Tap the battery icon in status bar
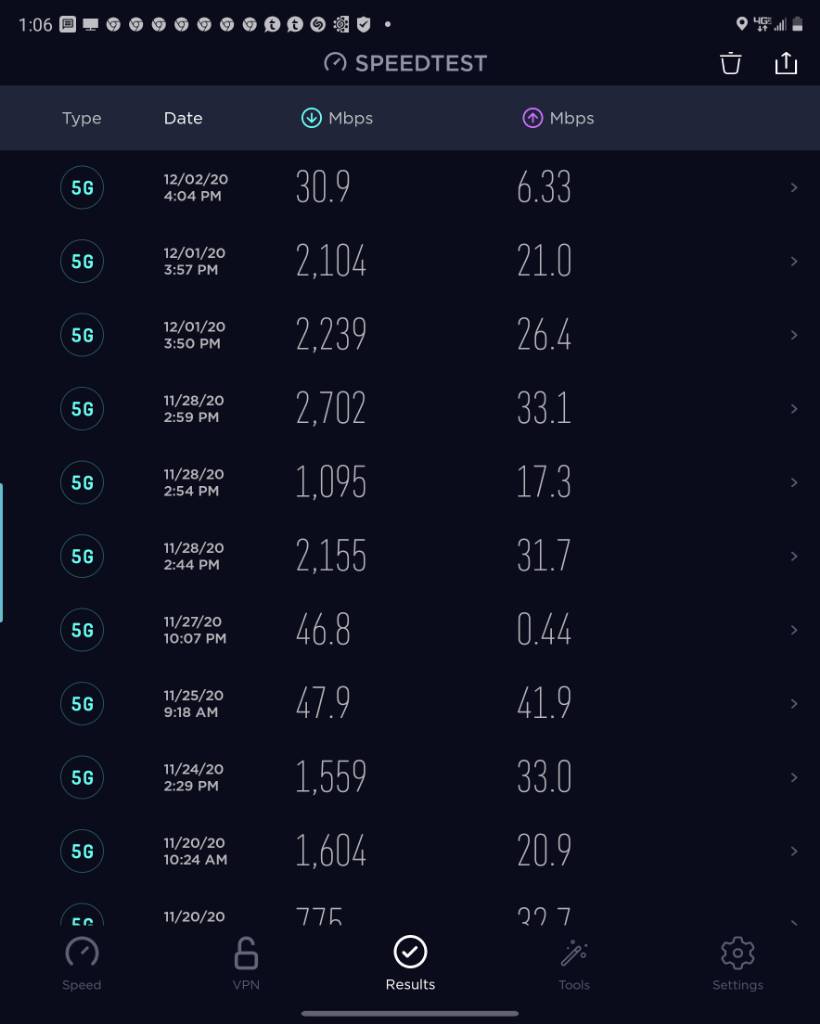820x1024 pixels. click(797, 24)
